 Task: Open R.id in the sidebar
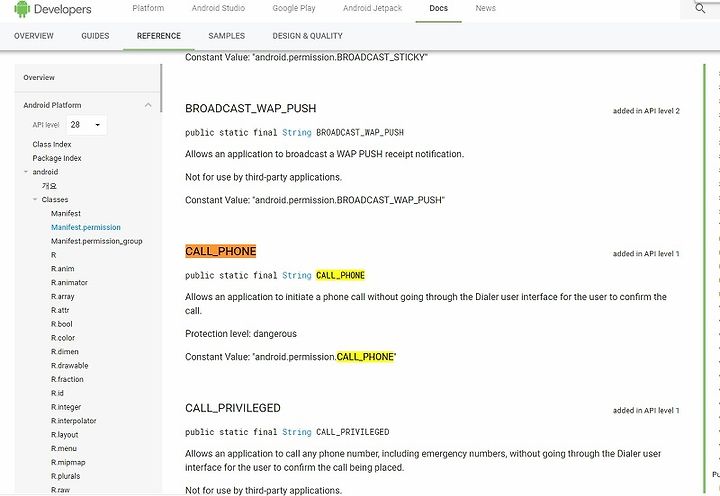[57, 393]
